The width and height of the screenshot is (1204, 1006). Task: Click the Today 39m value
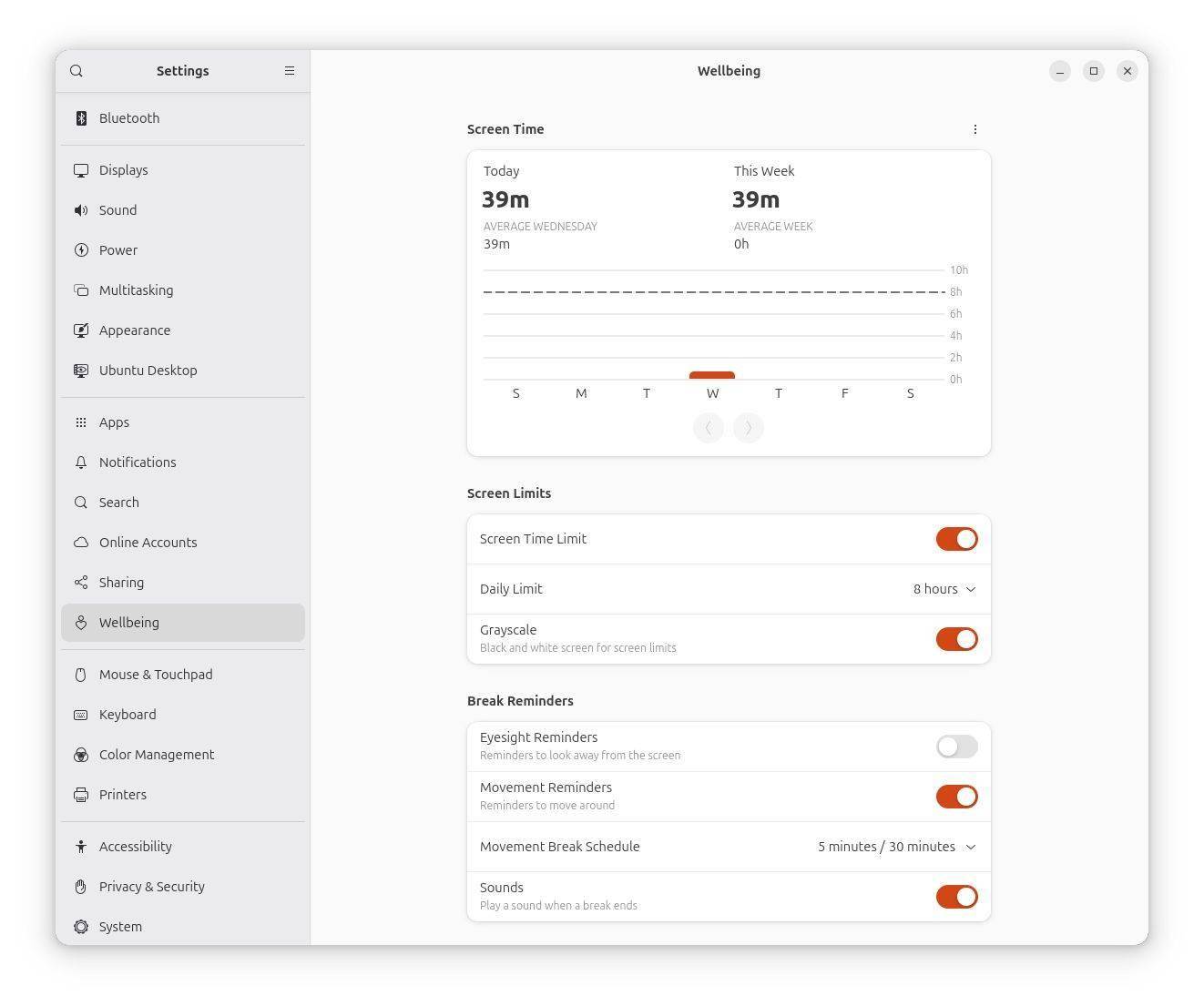(x=505, y=199)
